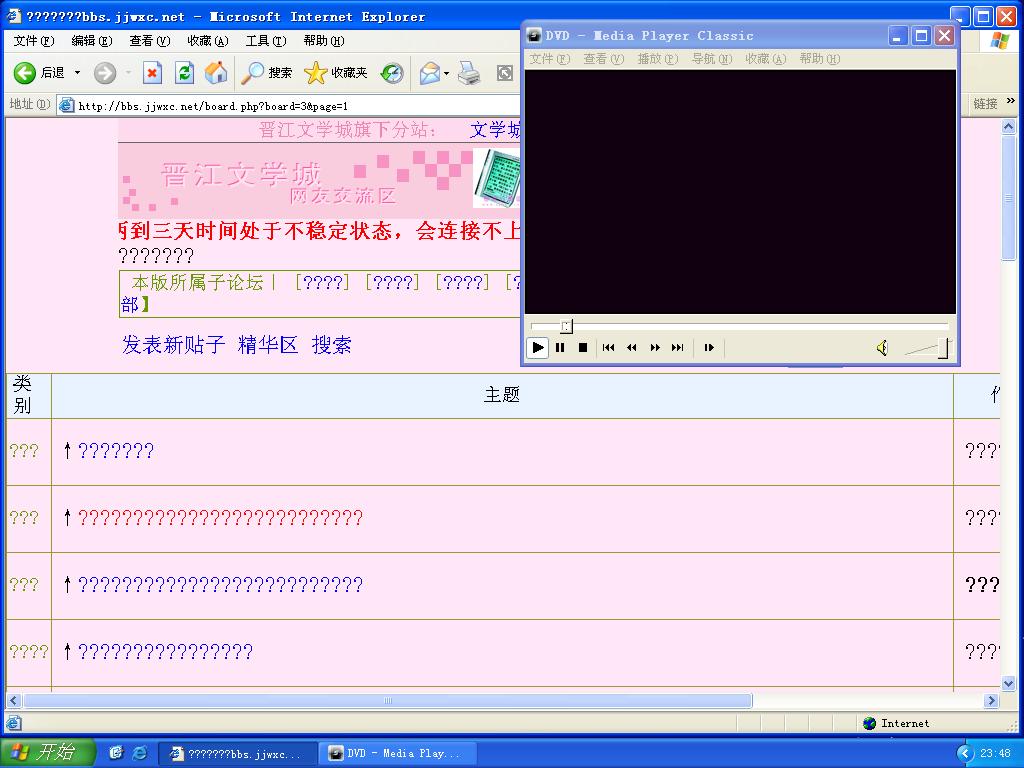
Task: Open IE 文件(F) menu
Action: (34, 40)
